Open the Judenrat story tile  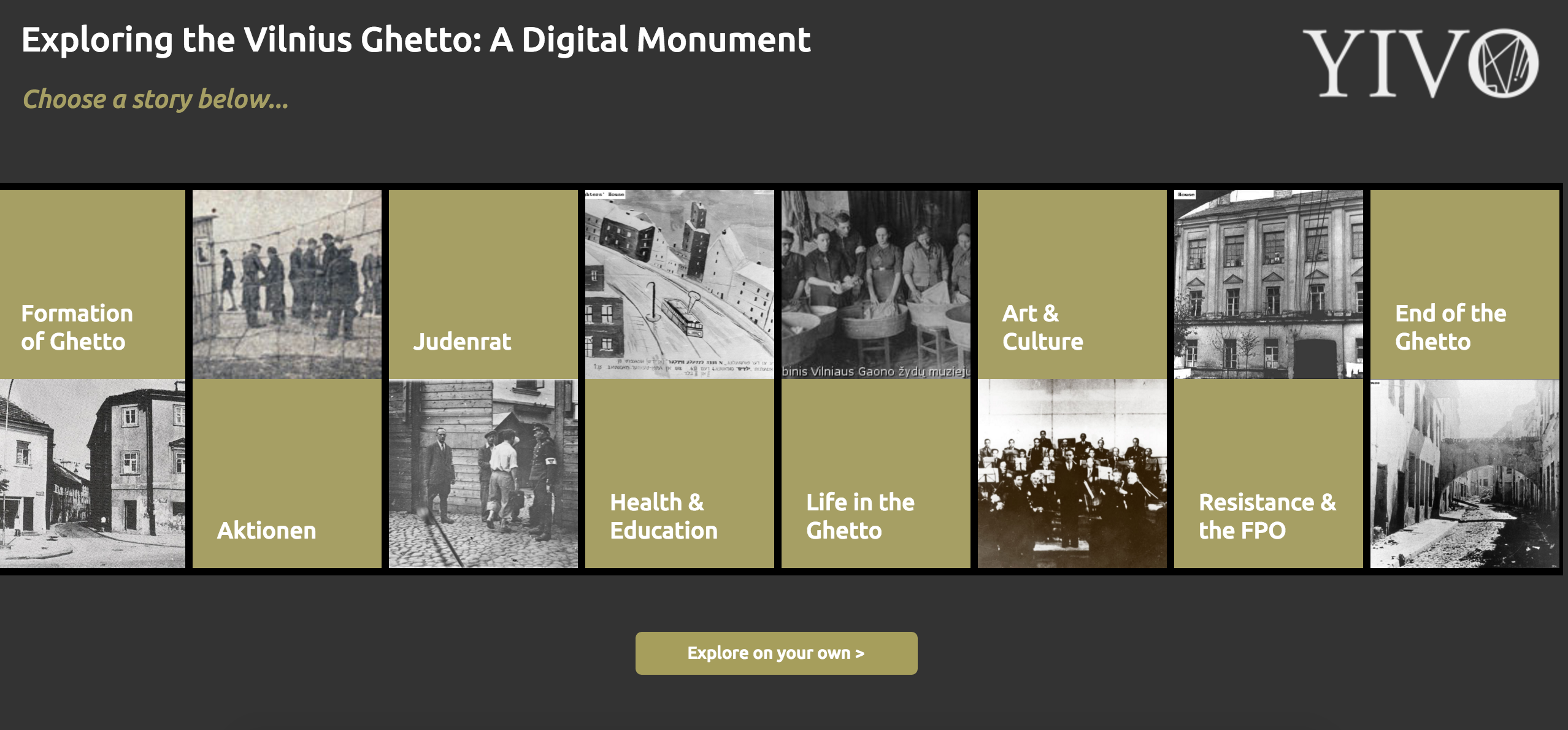tap(483, 285)
